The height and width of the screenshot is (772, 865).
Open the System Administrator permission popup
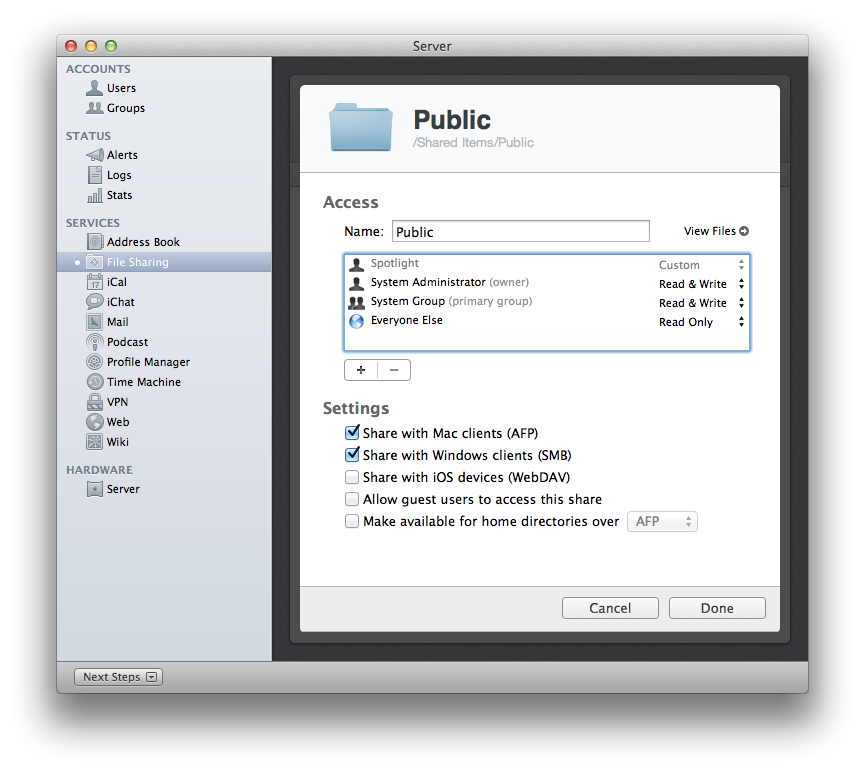click(701, 284)
